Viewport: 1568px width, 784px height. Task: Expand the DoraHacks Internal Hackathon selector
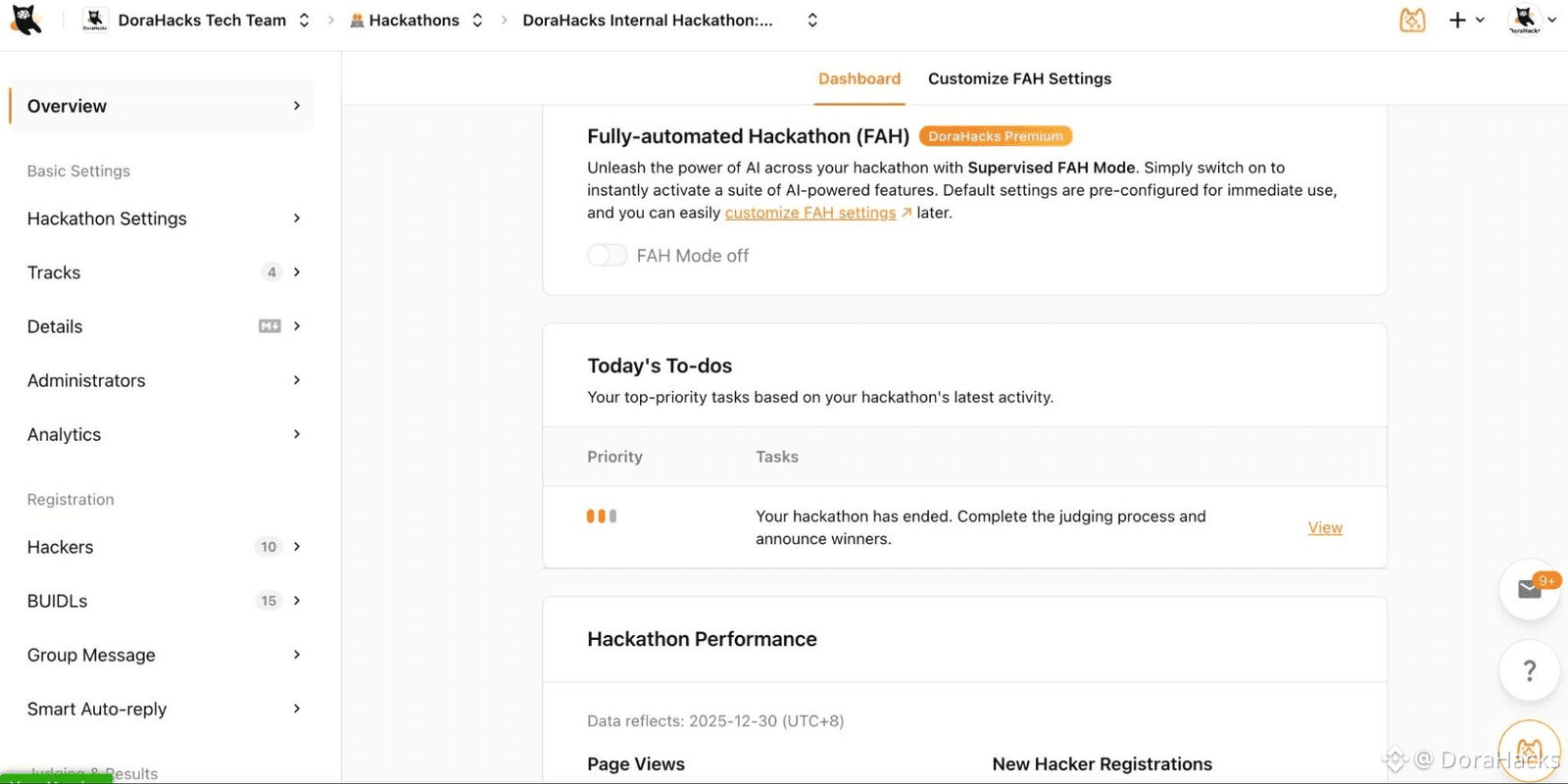812,20
